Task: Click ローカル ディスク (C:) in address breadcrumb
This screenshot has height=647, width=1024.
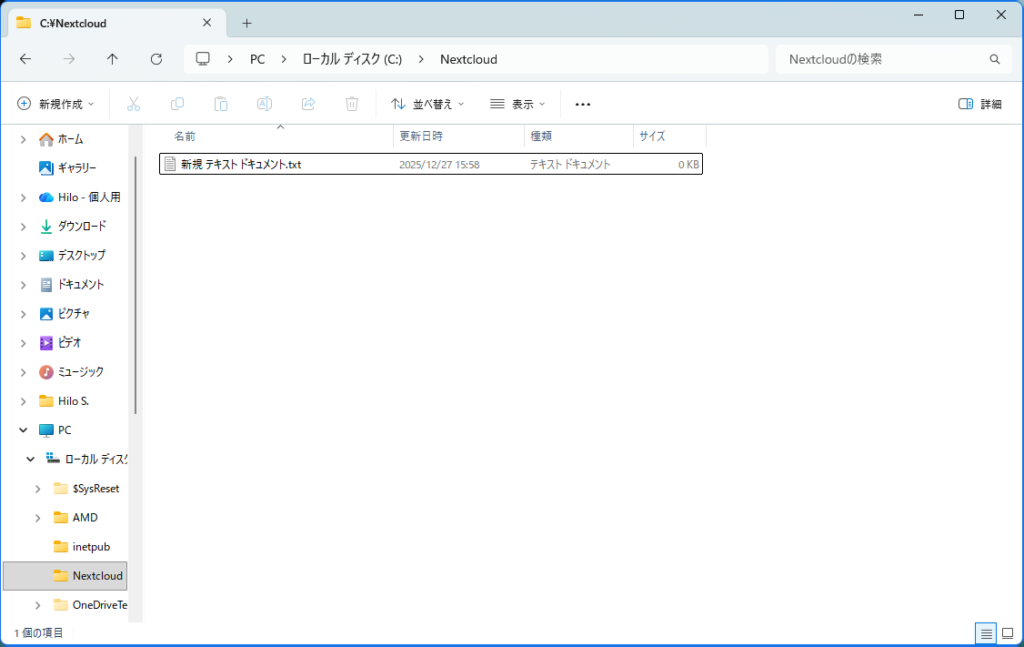Action: point(352,59)
